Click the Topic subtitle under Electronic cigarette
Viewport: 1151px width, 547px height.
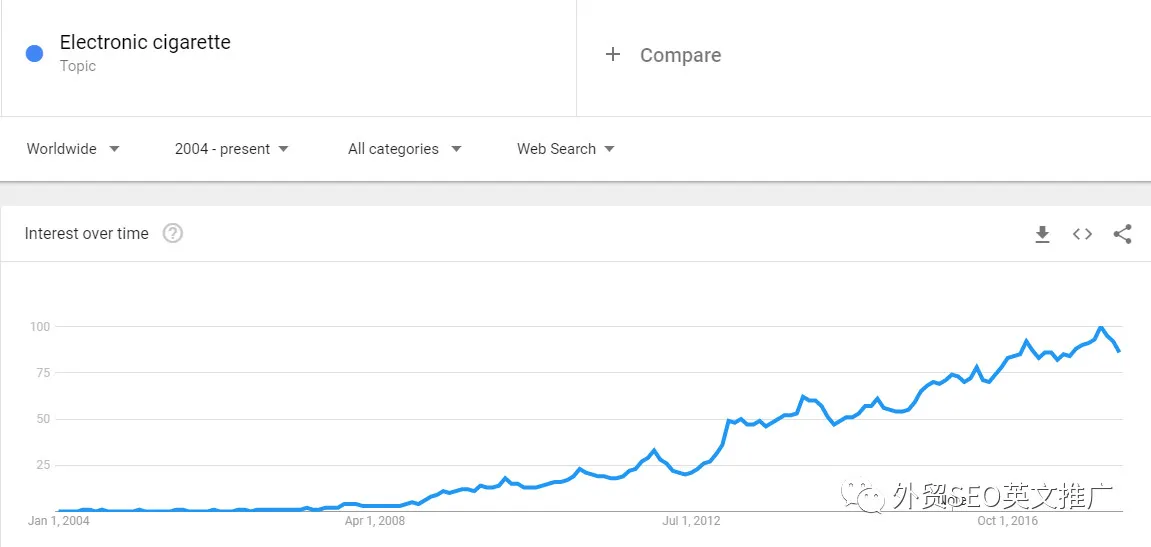coord(78,66)
